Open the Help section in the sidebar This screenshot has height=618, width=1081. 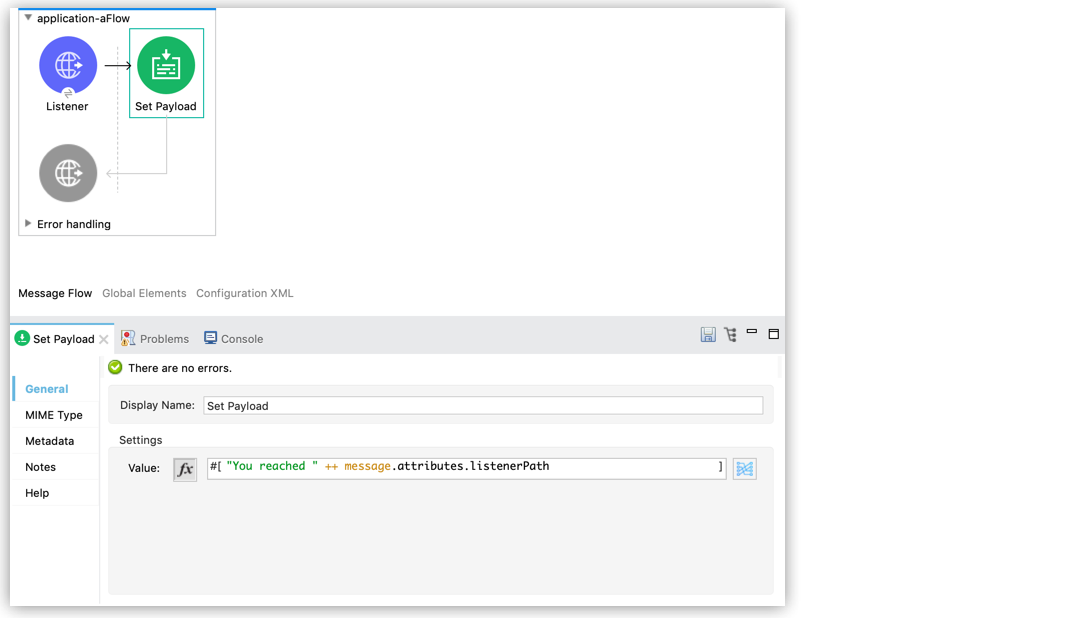[x=37, y=492]
